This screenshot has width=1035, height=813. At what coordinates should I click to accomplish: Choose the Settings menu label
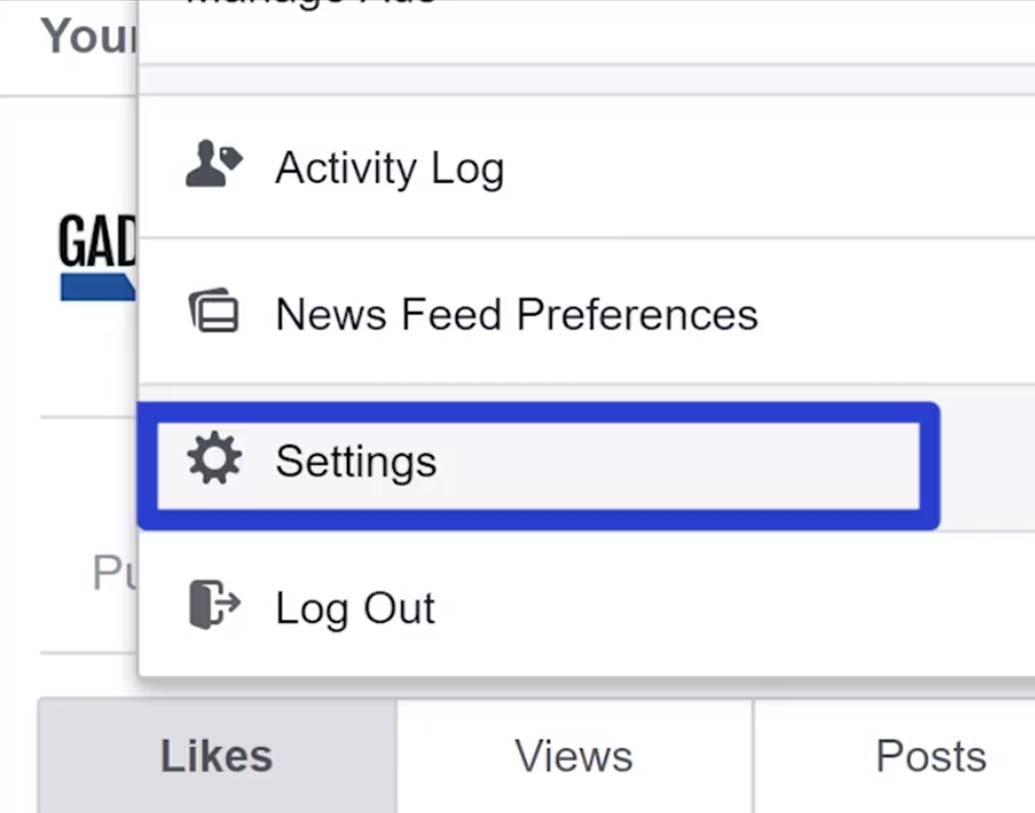click(356, 462)
